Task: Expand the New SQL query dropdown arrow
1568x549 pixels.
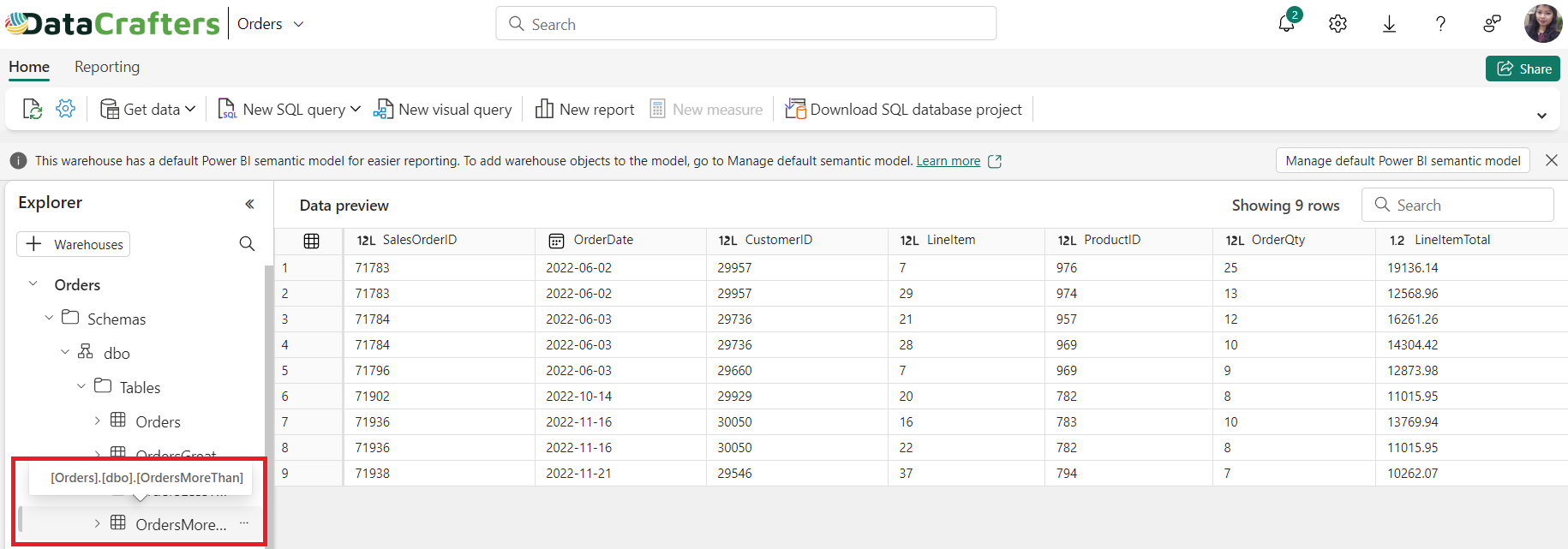Action: (x=356, y=109)
